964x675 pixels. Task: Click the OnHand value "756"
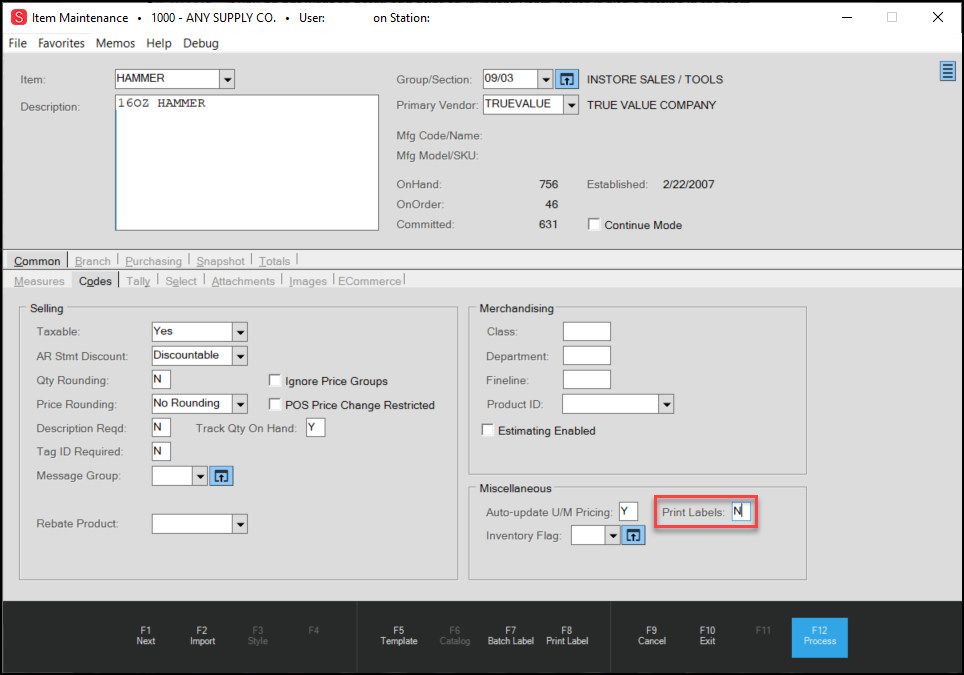tap(548, 184)
